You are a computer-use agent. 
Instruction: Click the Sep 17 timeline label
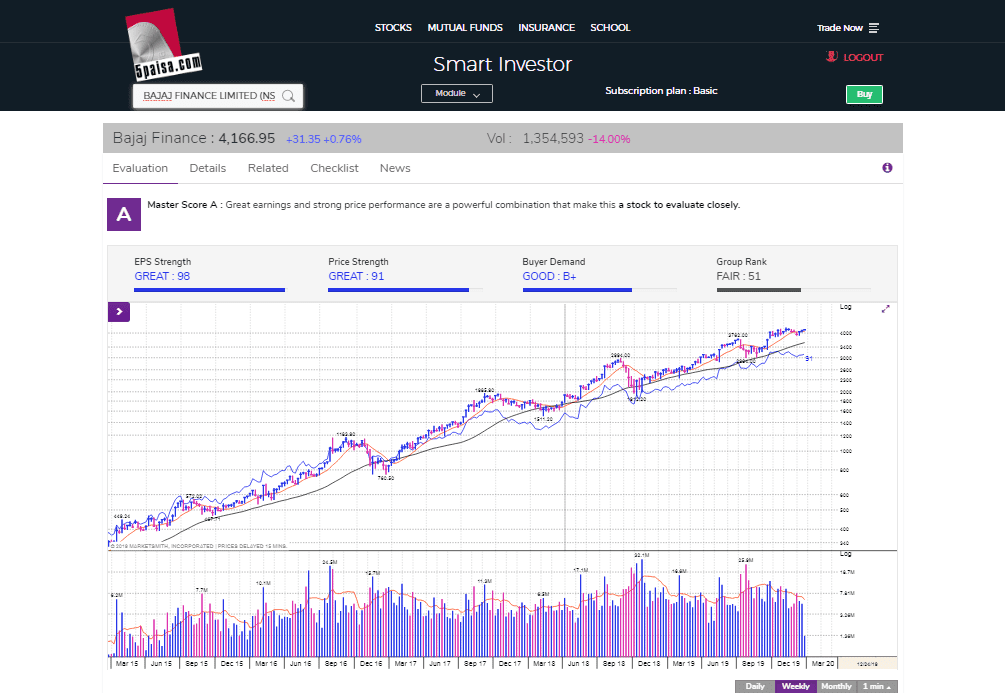tap(475, 664)
